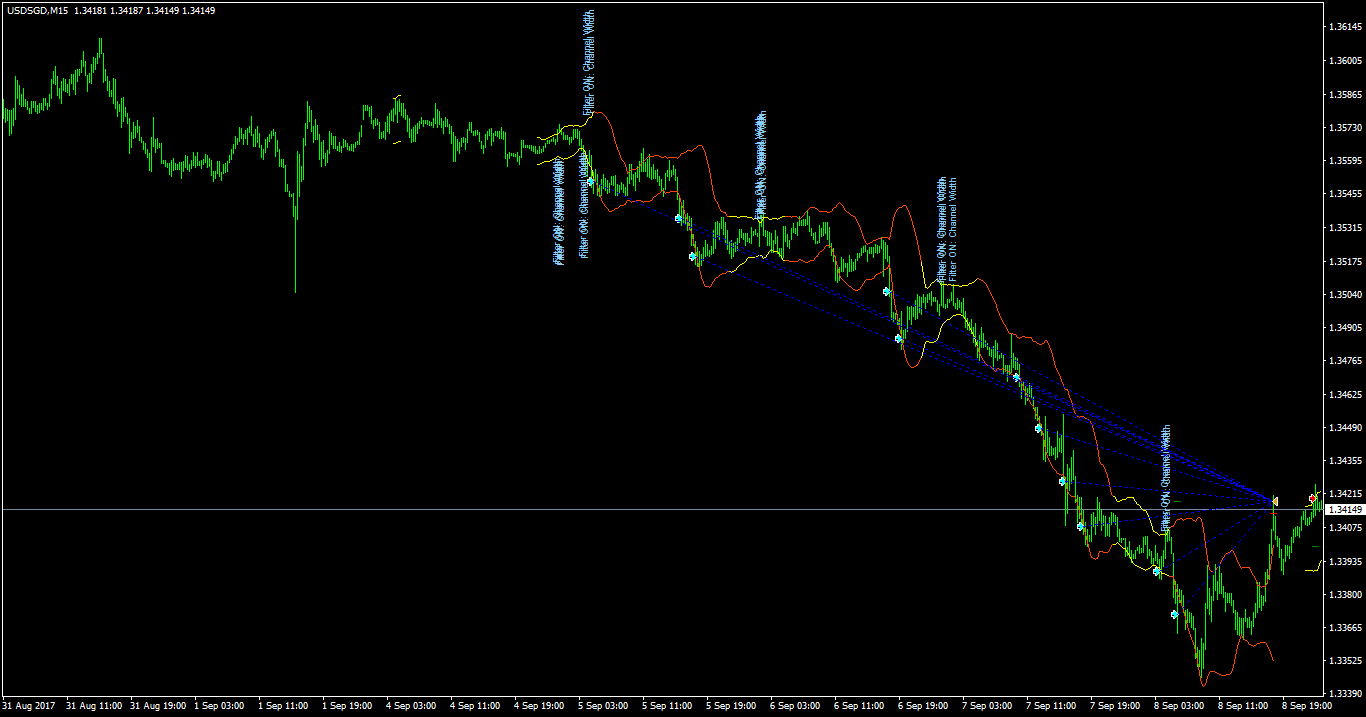Select the 8 Sep 11:00 time label
1366x717 pixels.
pyautogui.click(x=1243, y=706)
